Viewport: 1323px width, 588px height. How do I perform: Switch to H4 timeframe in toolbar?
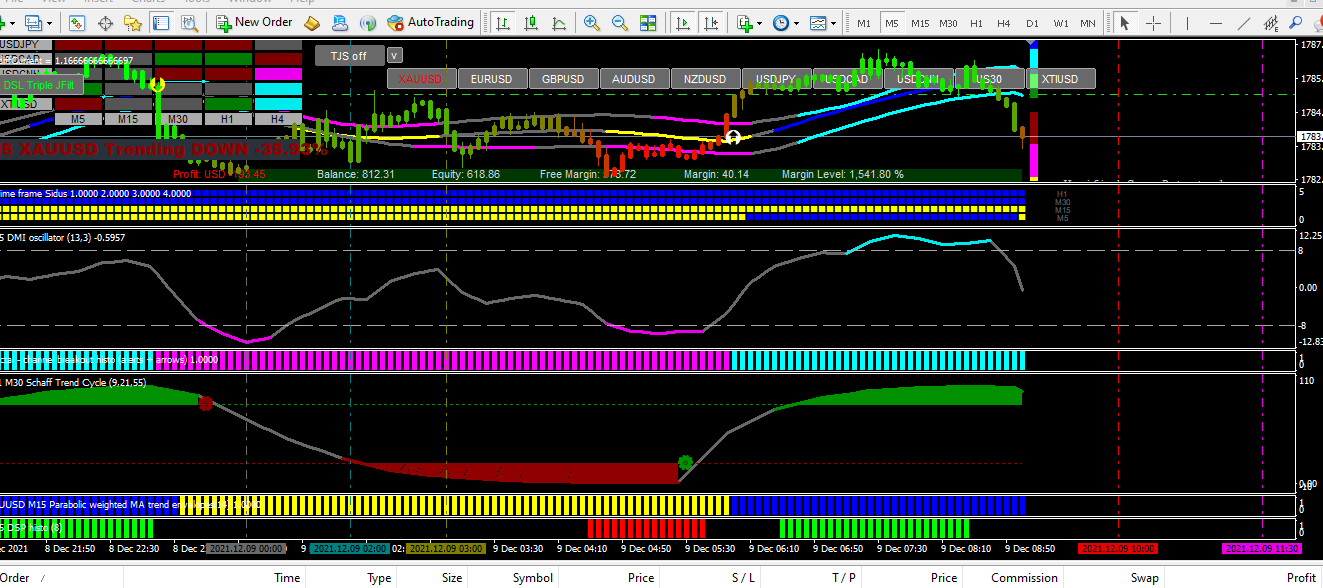(x=1004, y=22)
